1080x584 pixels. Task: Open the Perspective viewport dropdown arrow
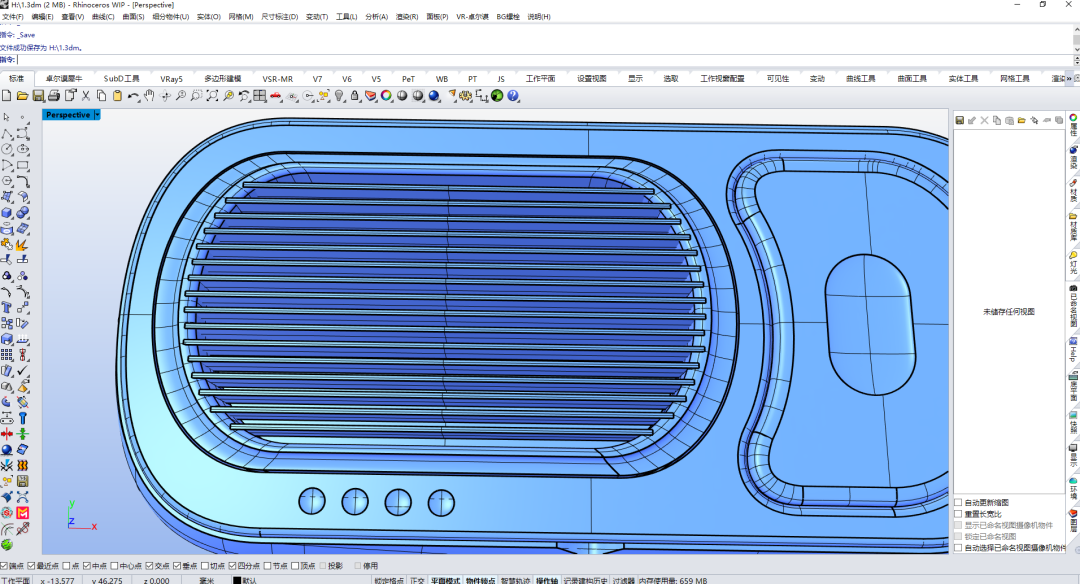pos(97,115)
